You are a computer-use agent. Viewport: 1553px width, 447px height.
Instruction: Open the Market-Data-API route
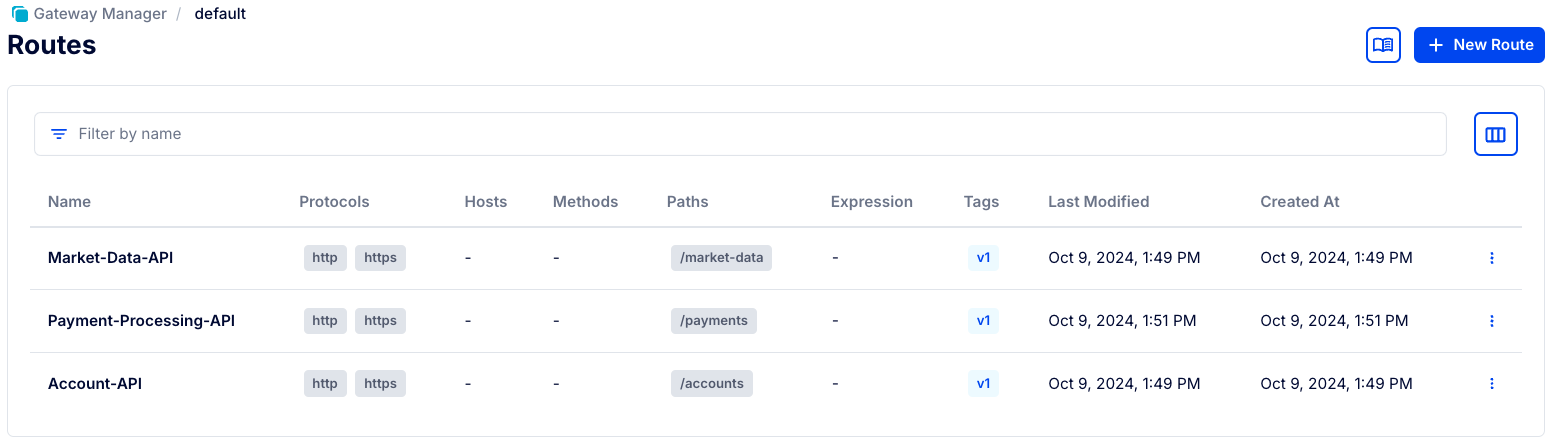[110, 258]
